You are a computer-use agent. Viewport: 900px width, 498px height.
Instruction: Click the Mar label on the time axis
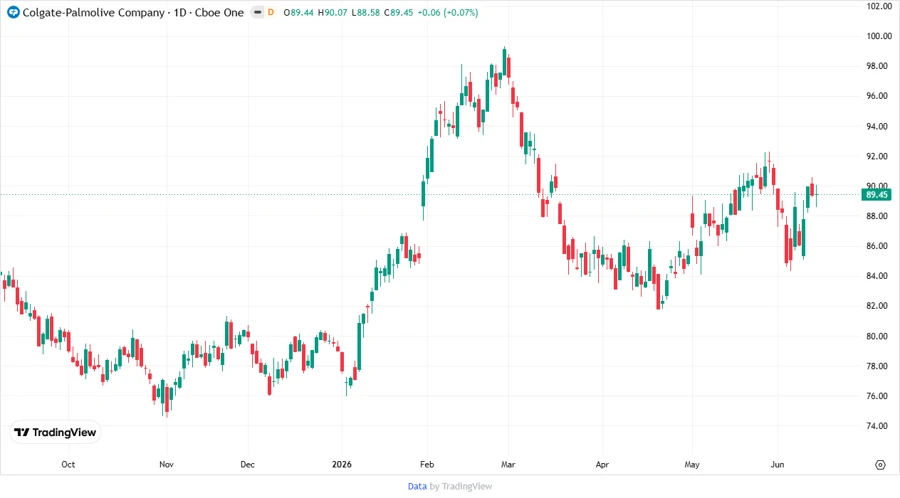coord(508,464)
